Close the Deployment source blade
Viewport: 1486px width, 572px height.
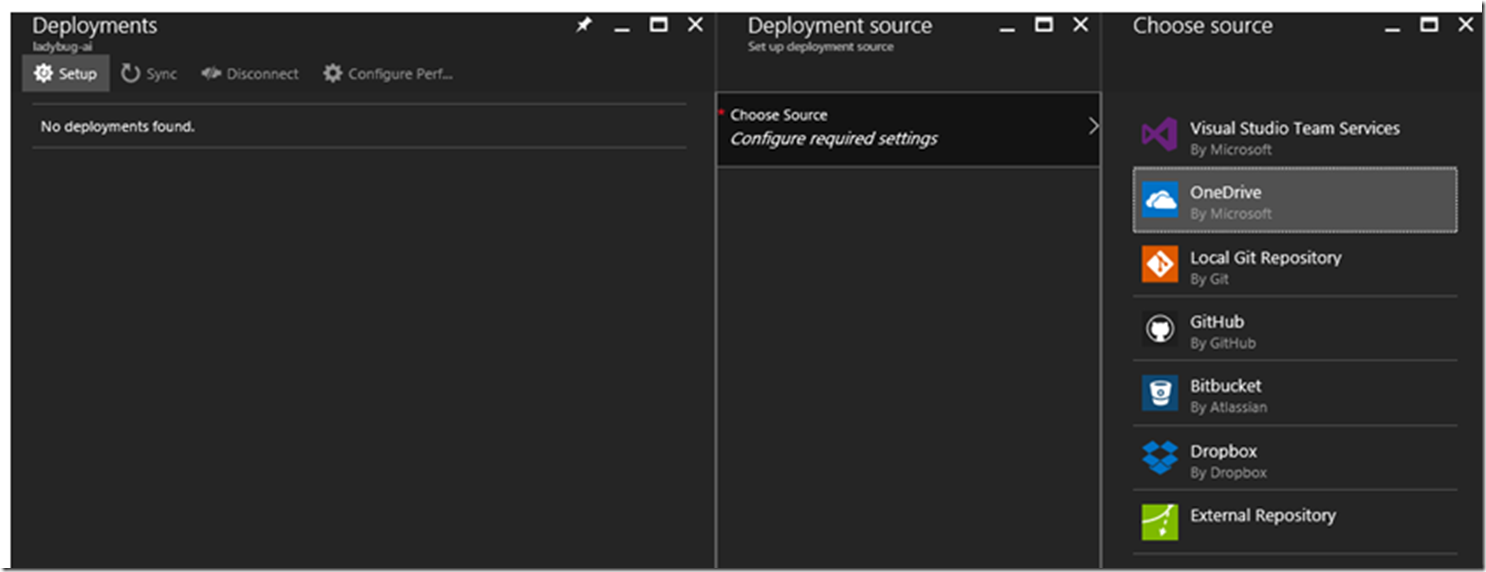click(x=1081, y=25)
